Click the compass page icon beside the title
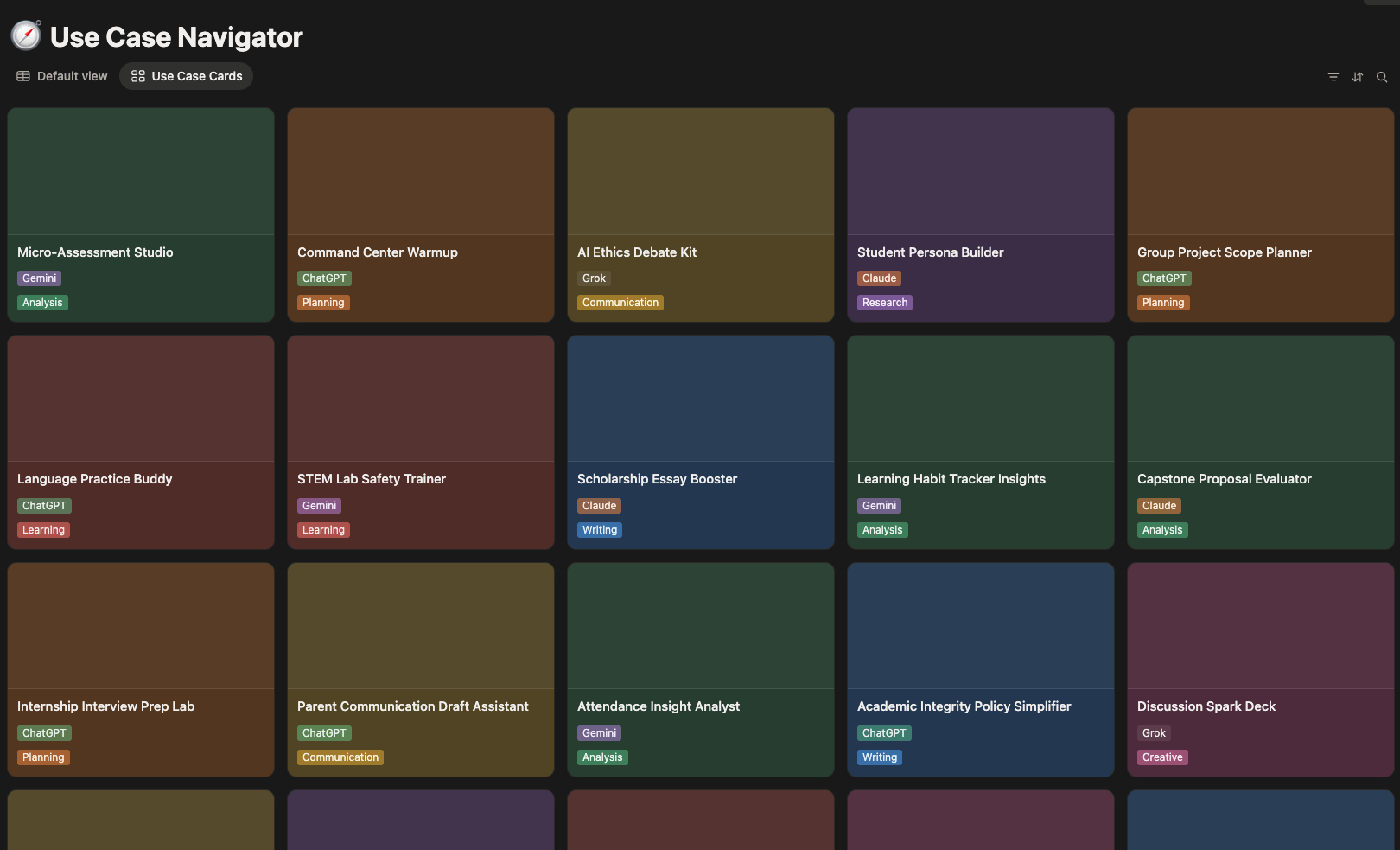 pos(25,35)
